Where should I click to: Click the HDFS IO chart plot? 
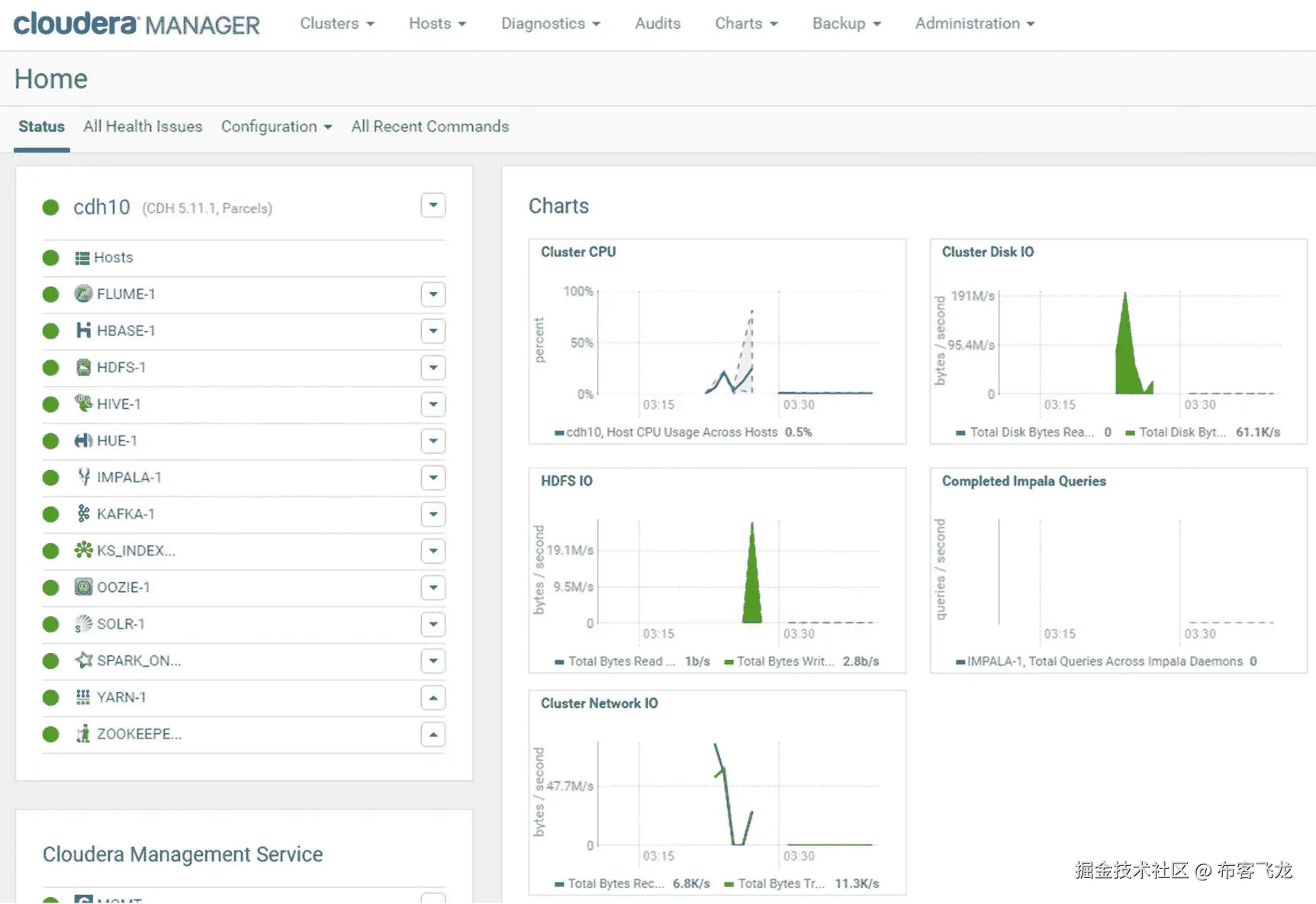[738, 571]
